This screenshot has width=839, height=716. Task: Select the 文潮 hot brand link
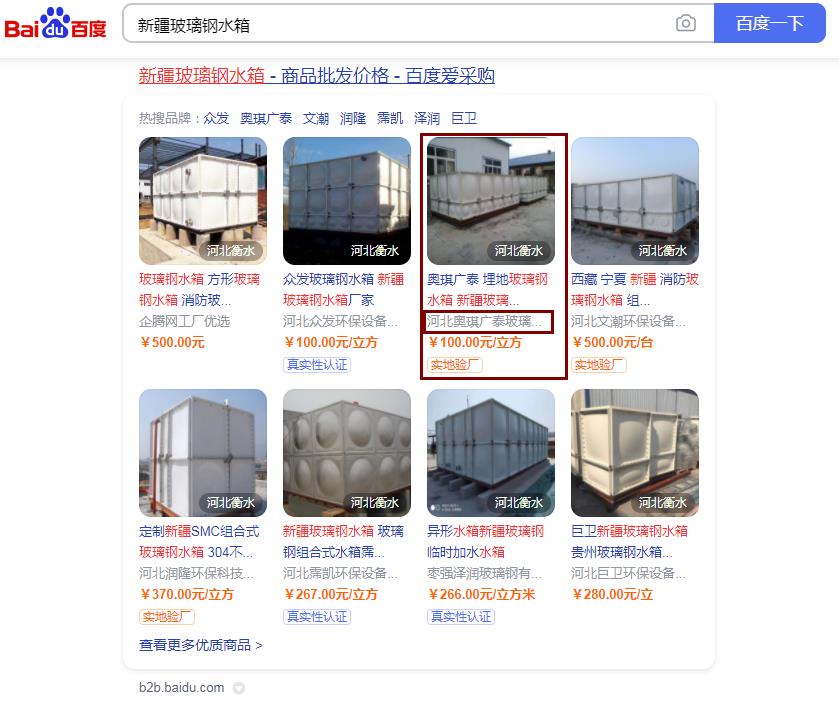(x=316, y=118)
